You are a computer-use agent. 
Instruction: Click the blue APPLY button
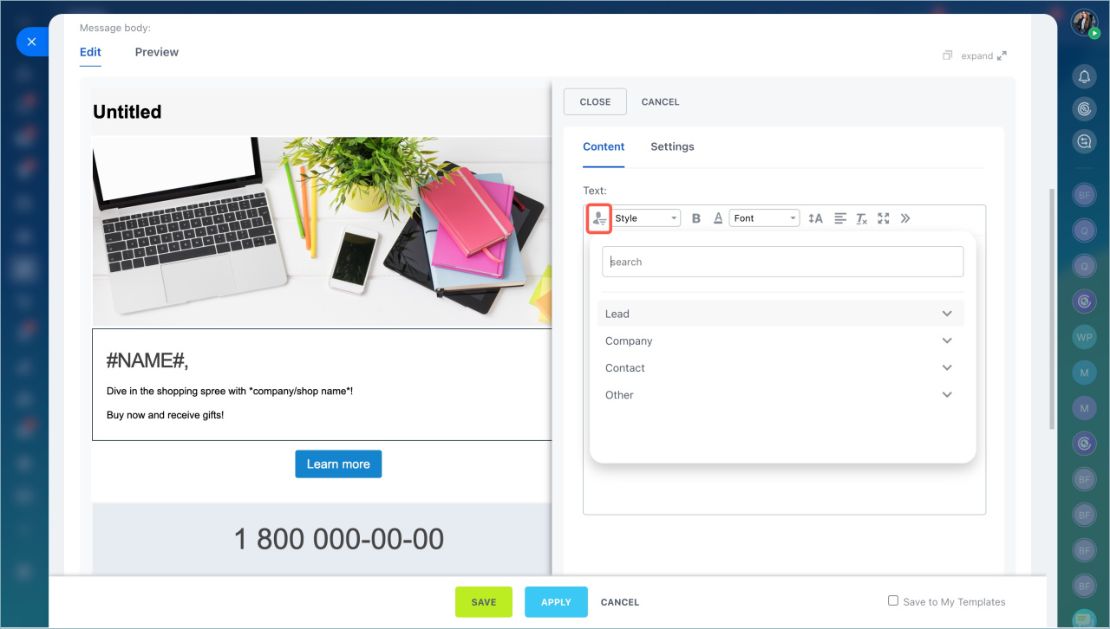(x=556, y=602)
